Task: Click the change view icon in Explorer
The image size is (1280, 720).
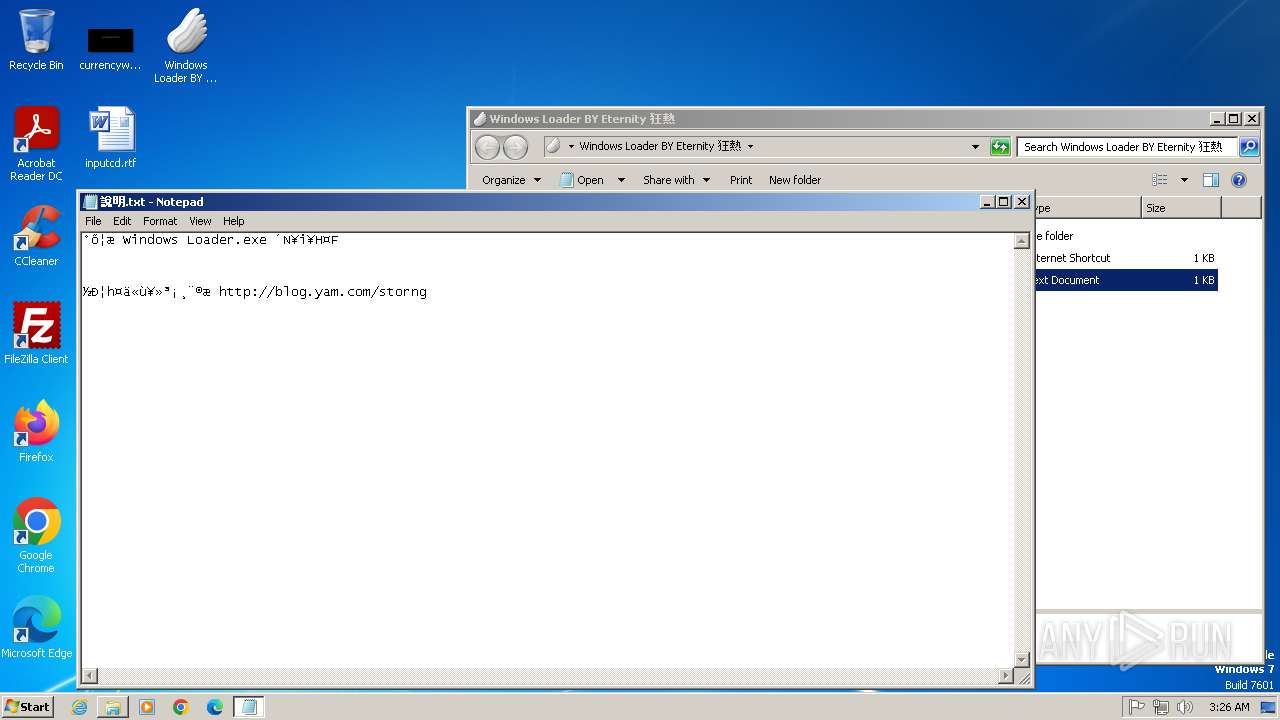Action: [1160, 180]
